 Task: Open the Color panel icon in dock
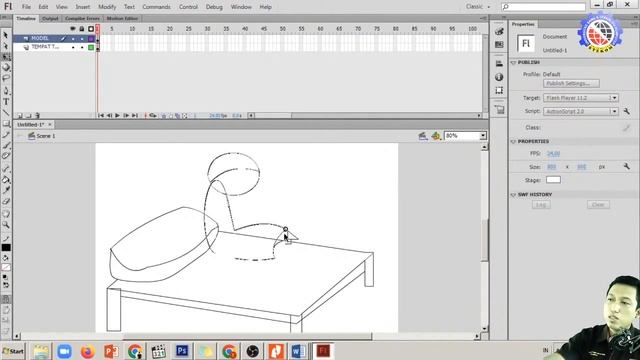(x=499, y=31)
